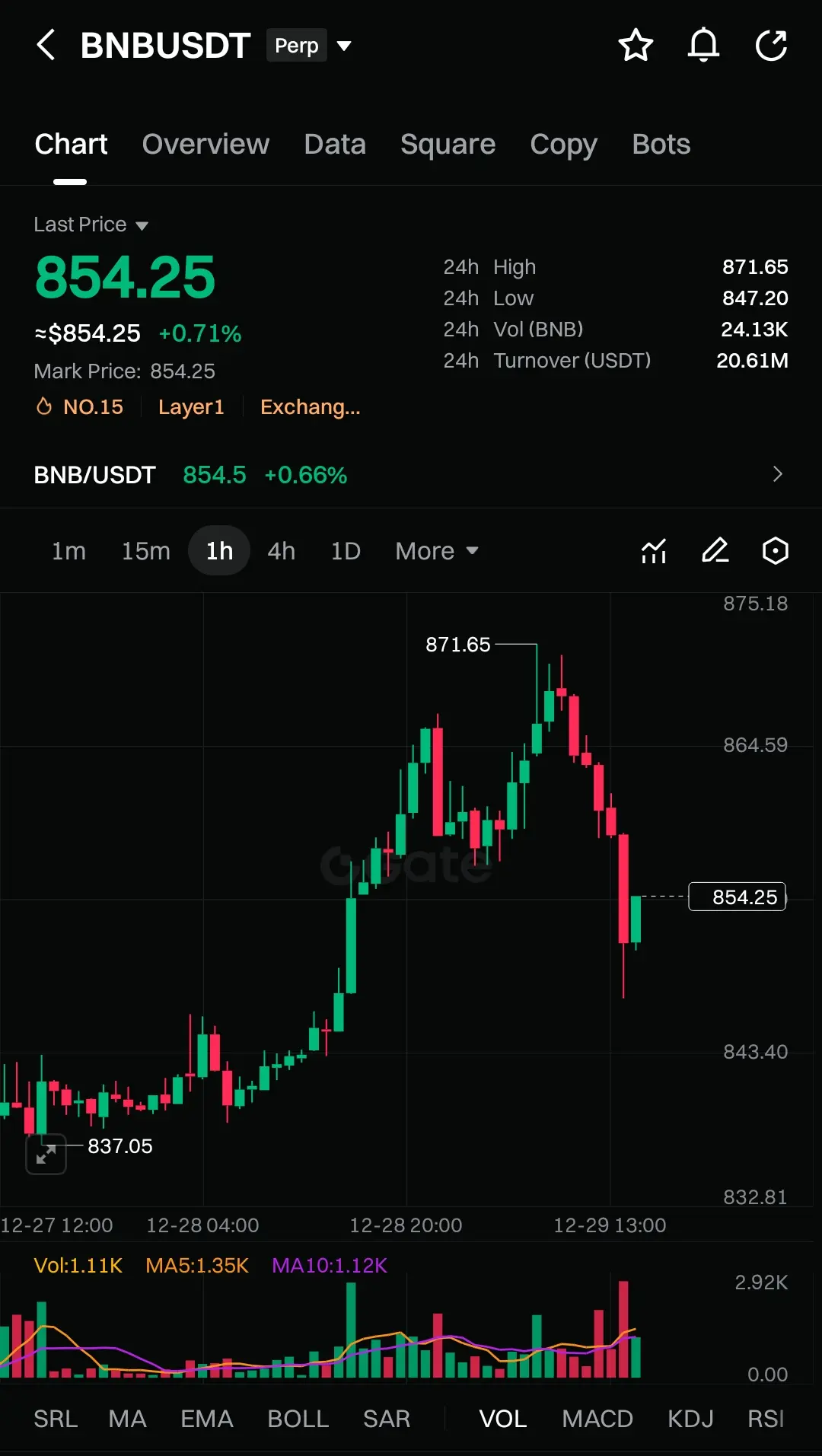This screenshot has width=822, height=1456.
Task: Select MACD sub-indicator
Action: click(x=597, y=1419)
